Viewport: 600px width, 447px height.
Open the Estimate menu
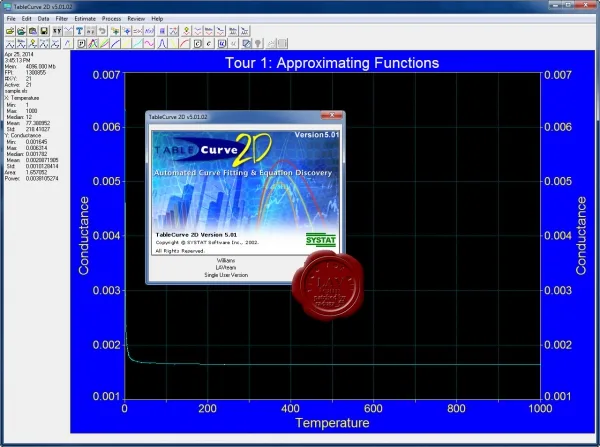point(85,18)
